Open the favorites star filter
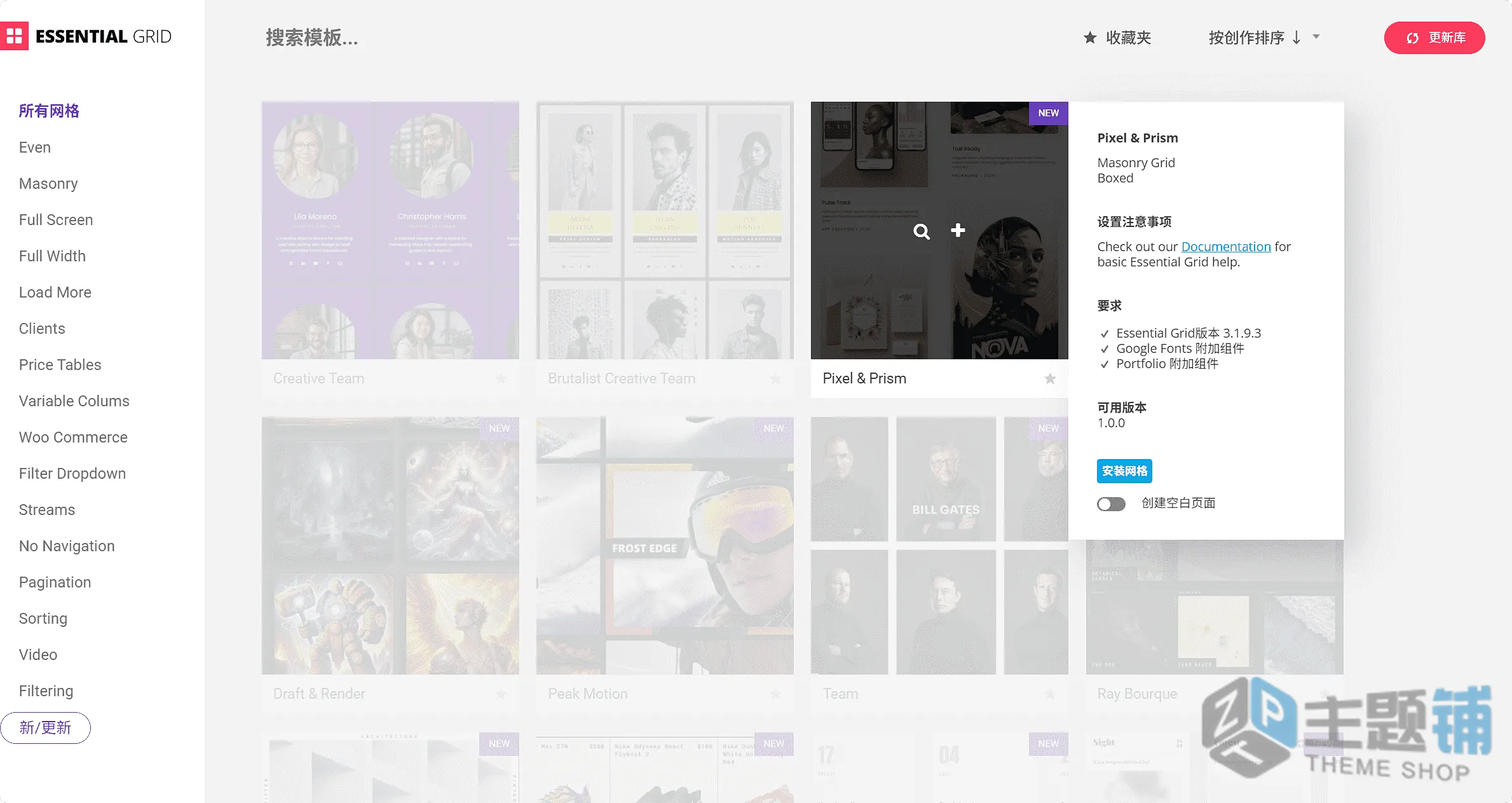The image size is (1512, 803). point(1090,38)
